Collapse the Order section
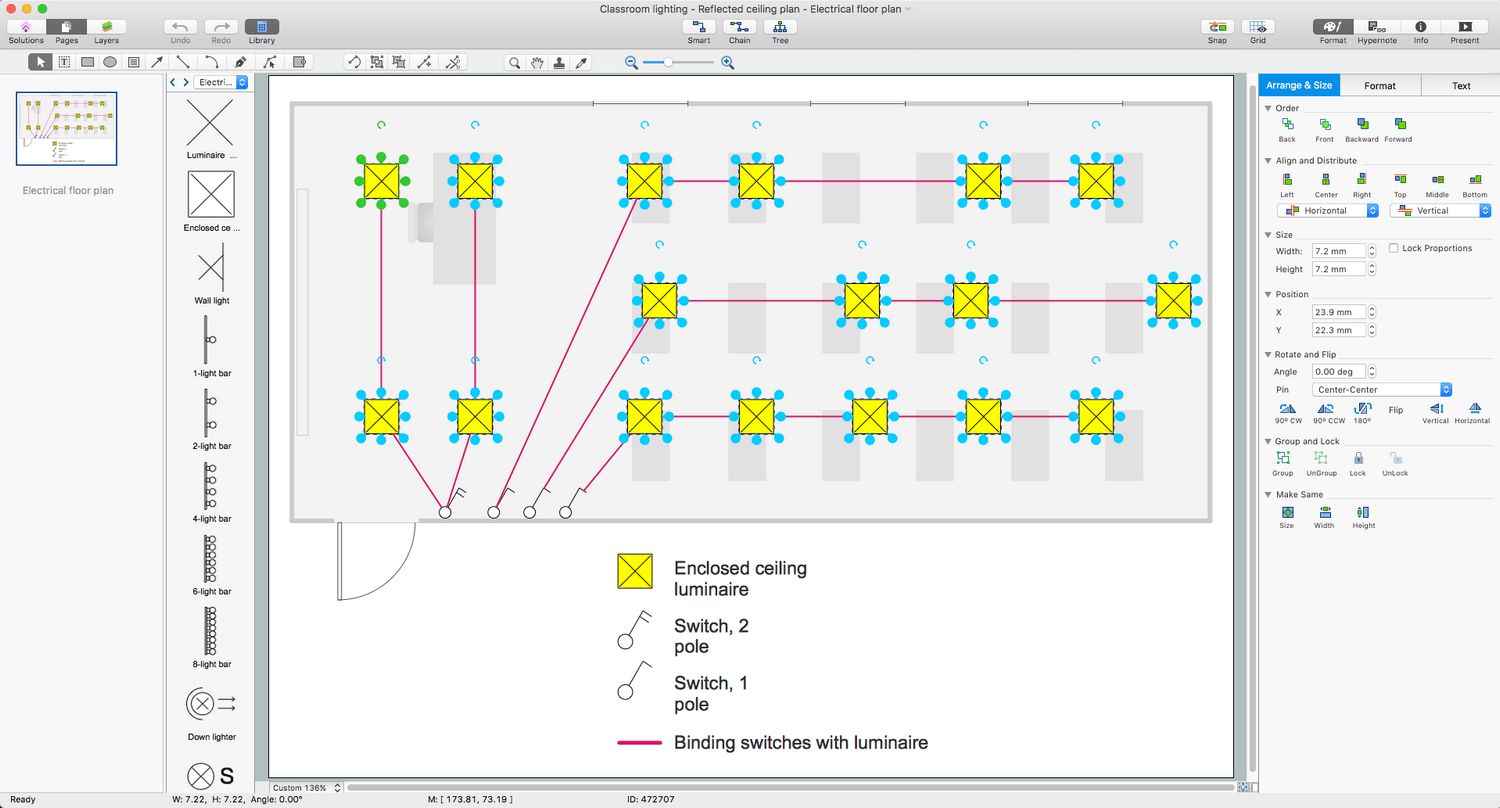1500x808 pixels. tap(1268, 108)
